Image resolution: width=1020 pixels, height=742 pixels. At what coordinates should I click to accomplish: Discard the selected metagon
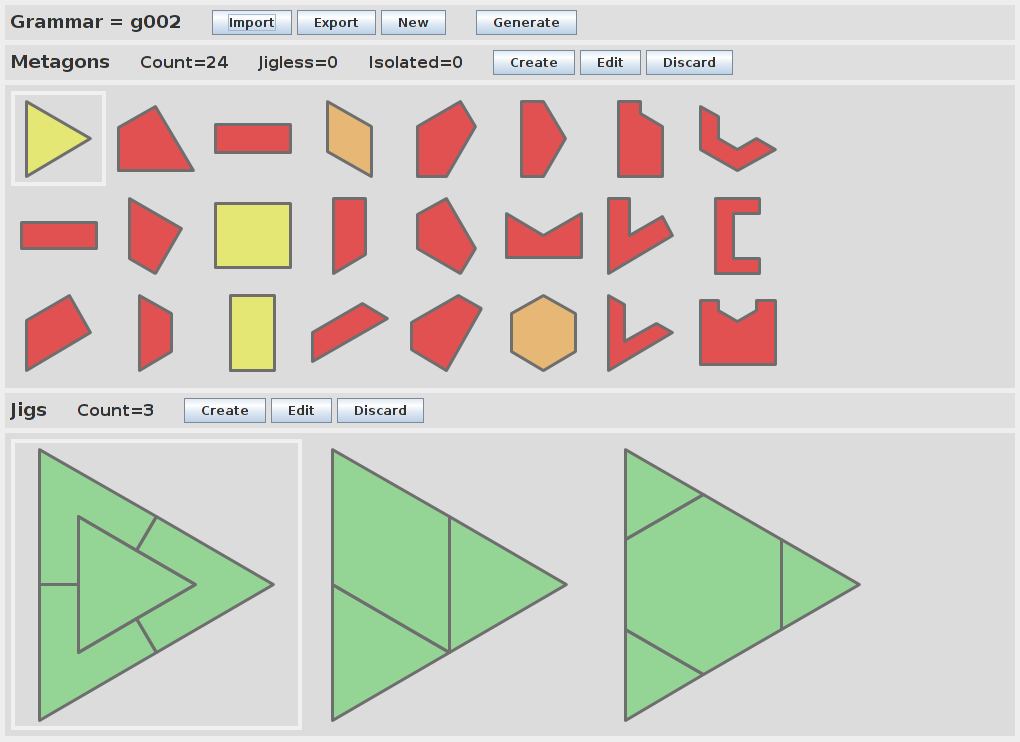689,63
